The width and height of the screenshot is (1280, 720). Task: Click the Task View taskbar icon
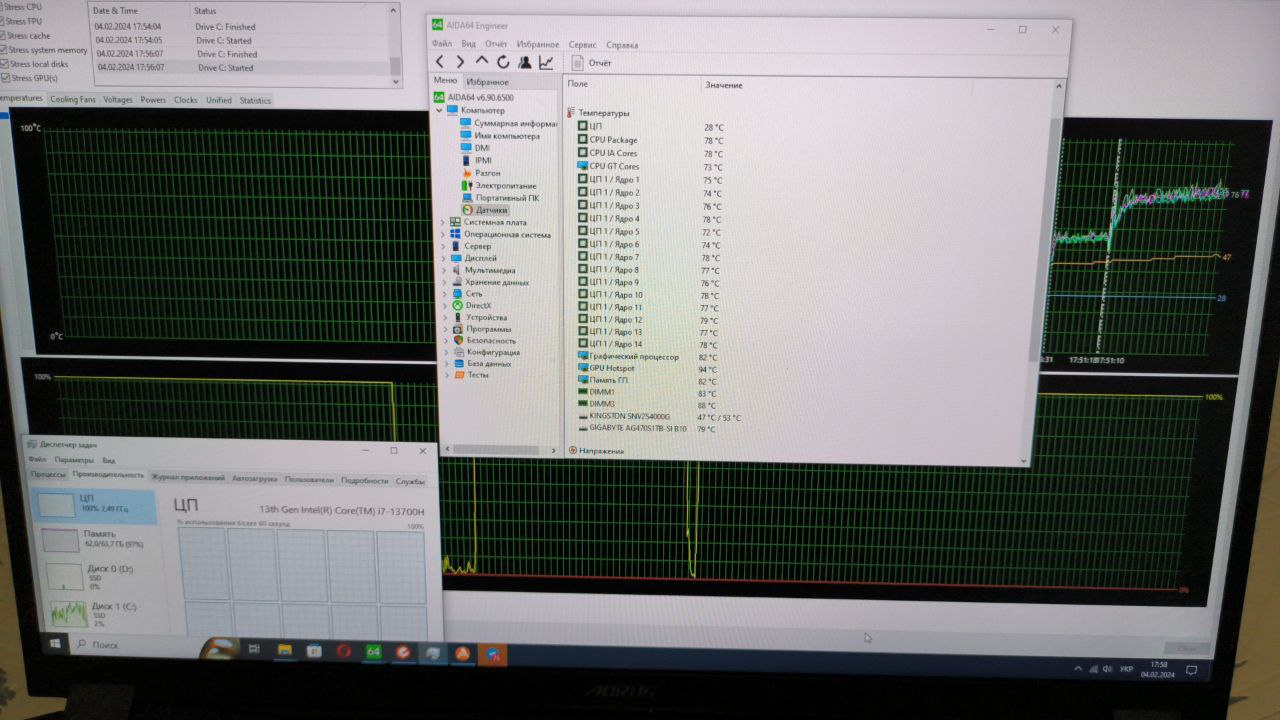pyautogui.click(x=254, y=649)
